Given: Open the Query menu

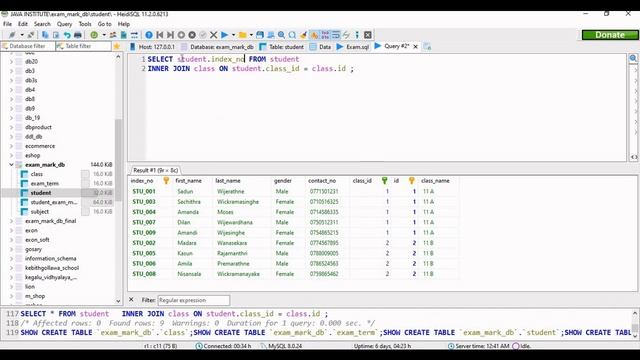Looking at the screenshot, I should (64, 24).
